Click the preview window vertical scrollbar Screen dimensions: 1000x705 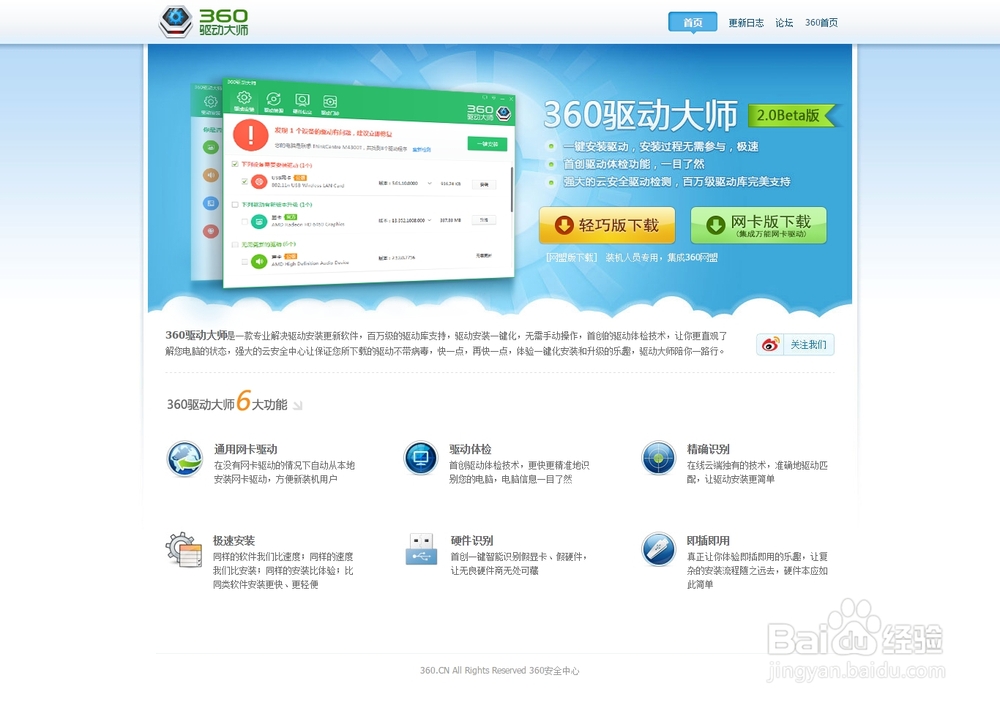(511, 189)
